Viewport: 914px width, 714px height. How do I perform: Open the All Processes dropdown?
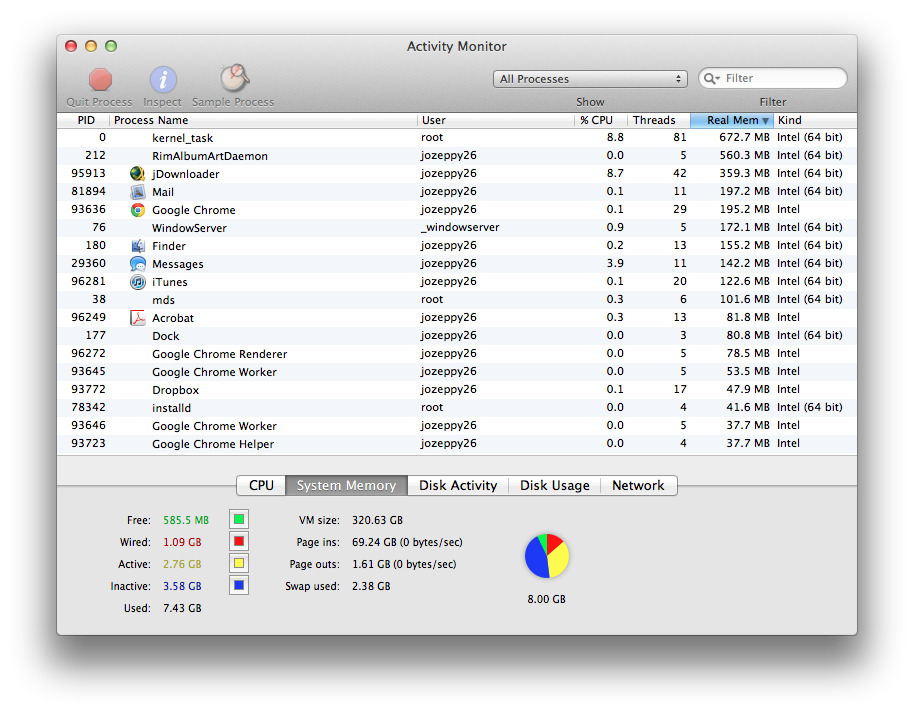click(x=590, y=79)
